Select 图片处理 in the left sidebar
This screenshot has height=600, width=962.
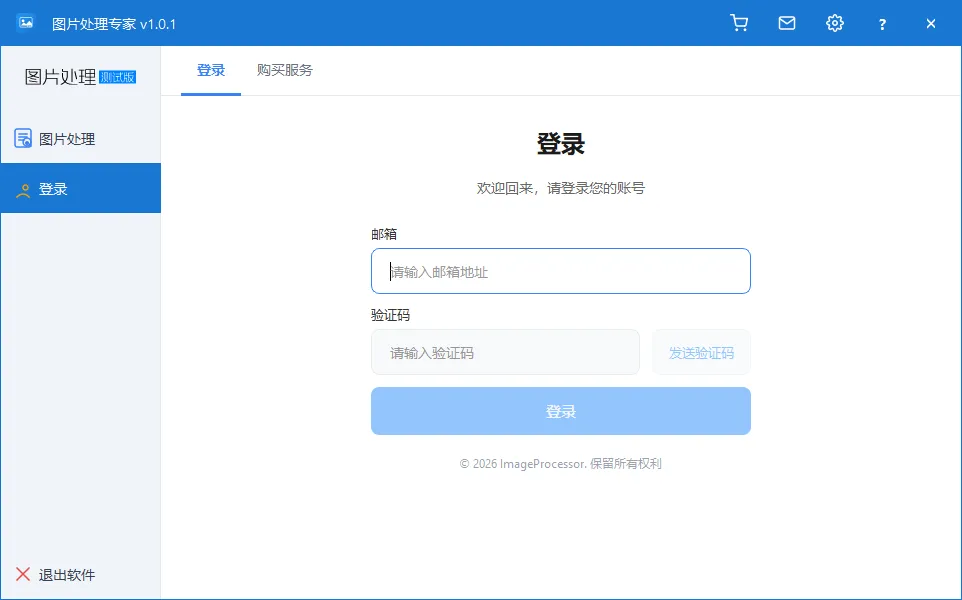[60, 138]
